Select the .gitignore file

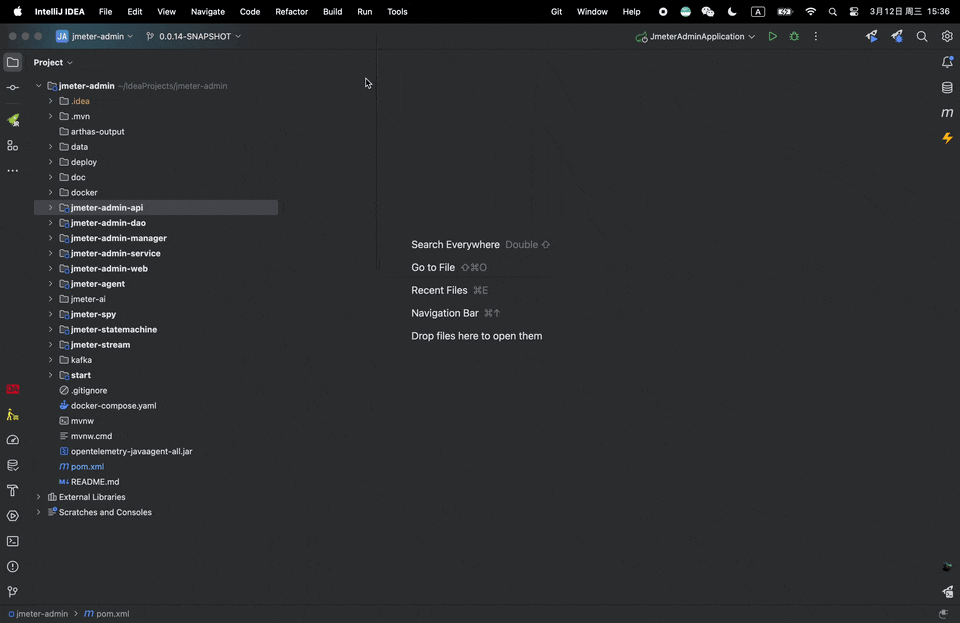tap(89, 390)
